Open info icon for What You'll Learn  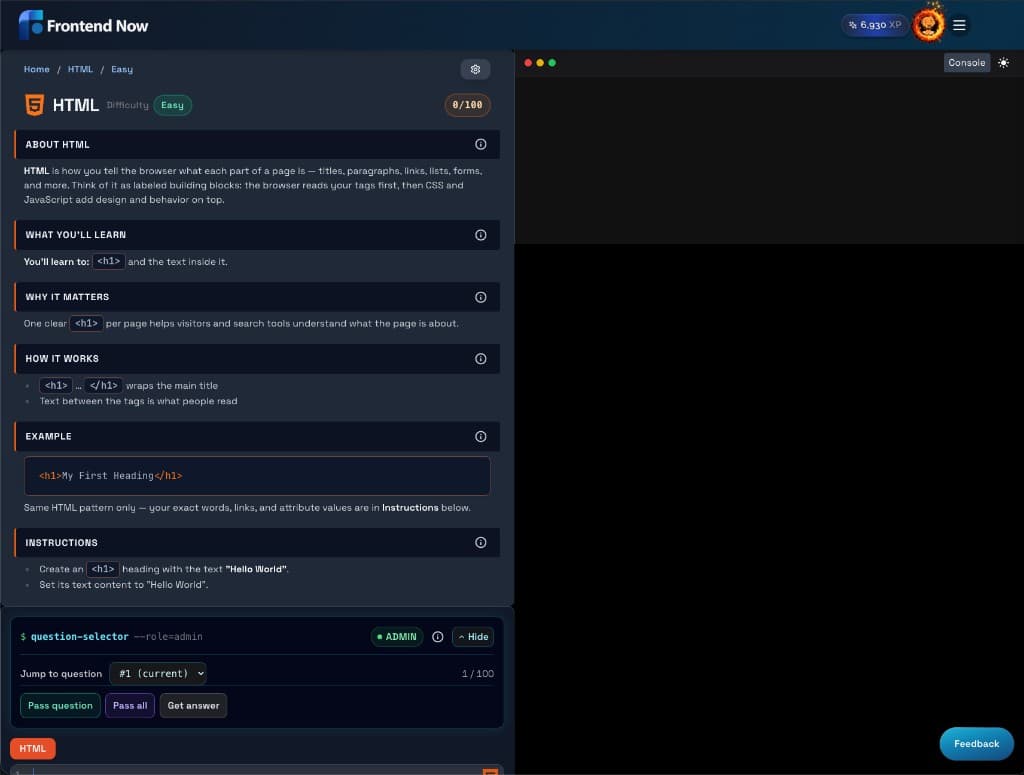click(481, 235)
